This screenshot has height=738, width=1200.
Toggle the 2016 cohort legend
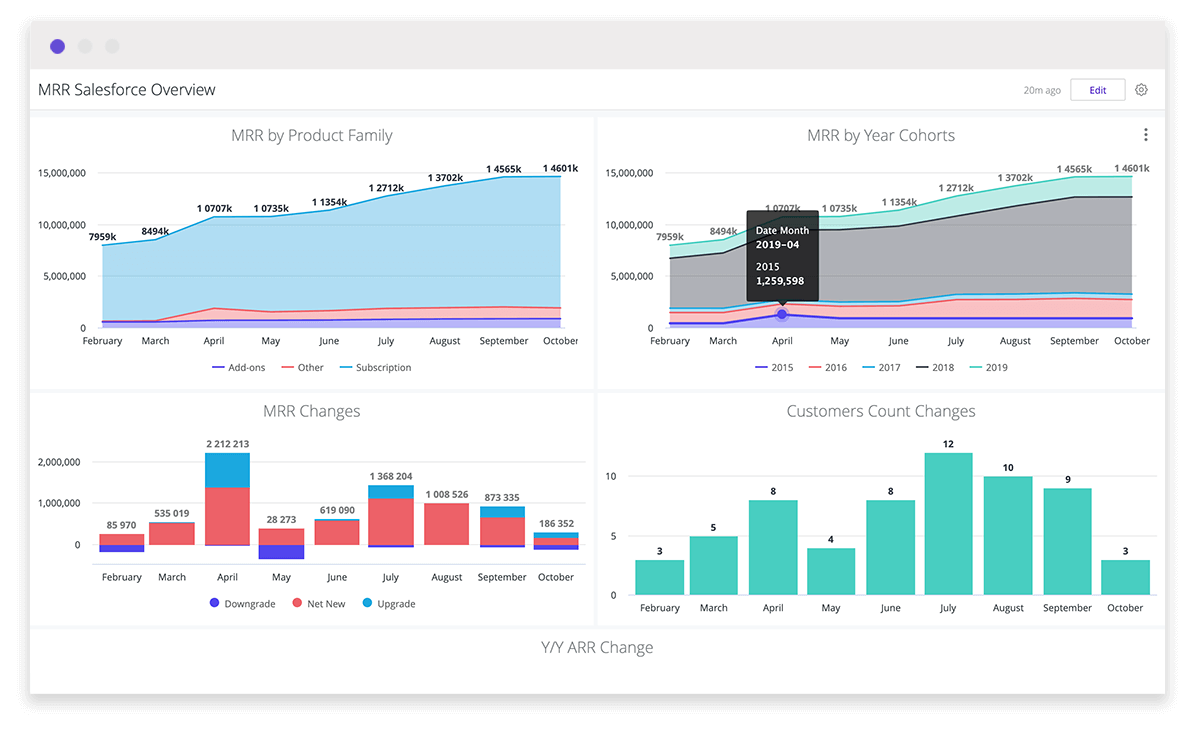coord(828,367)
